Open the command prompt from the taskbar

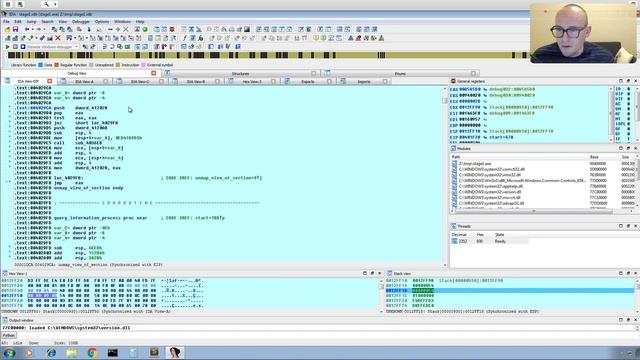(x=113, y=353)
